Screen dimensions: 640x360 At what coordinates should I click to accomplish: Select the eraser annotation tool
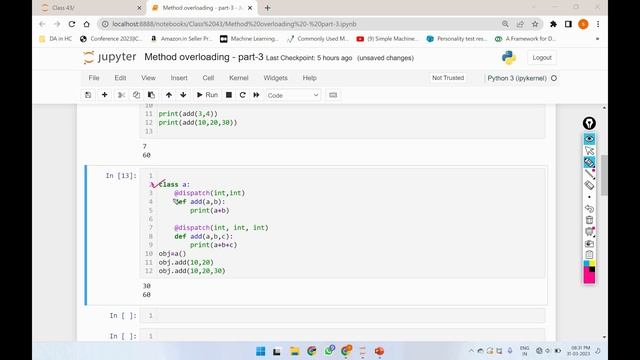click(589, 185)
